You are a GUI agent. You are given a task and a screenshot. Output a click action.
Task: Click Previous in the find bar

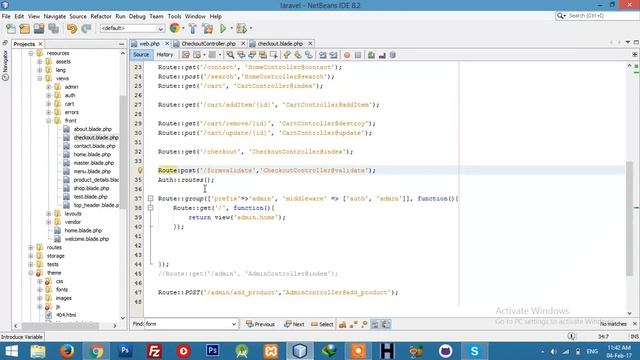coord(260,324)
